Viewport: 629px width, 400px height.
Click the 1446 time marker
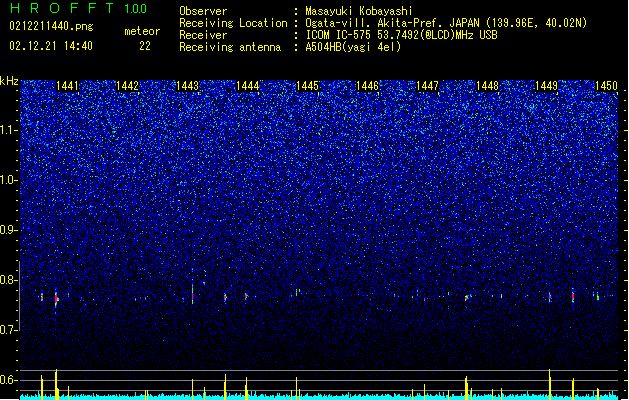point(367,86)
